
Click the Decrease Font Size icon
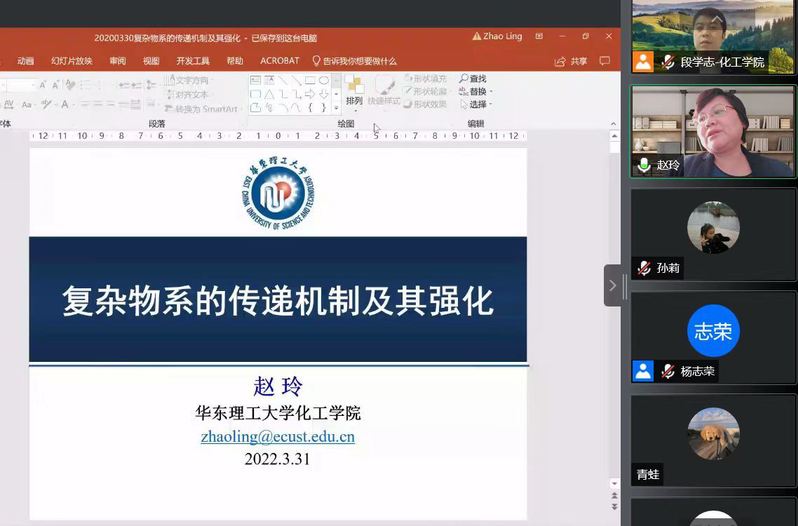tap(55, 85)
